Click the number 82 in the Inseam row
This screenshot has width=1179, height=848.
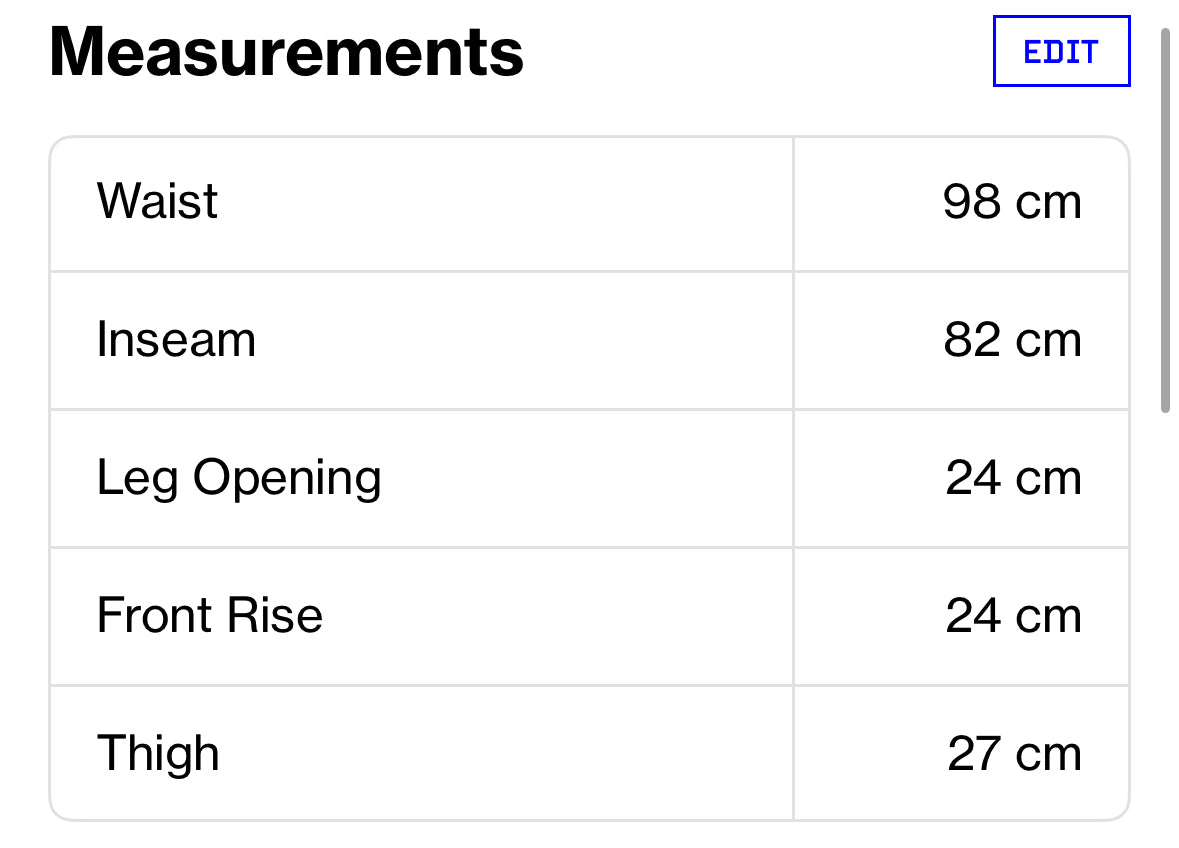click(x=972, y=340)
